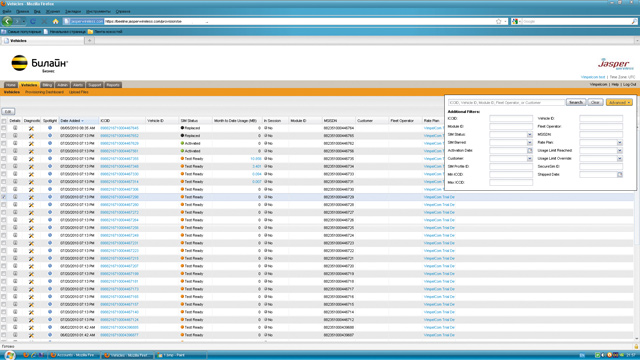This screenshot has width=640, height=360.
Task: Expand the Rate Plan filter dropdown
Action: coord(620,142)
